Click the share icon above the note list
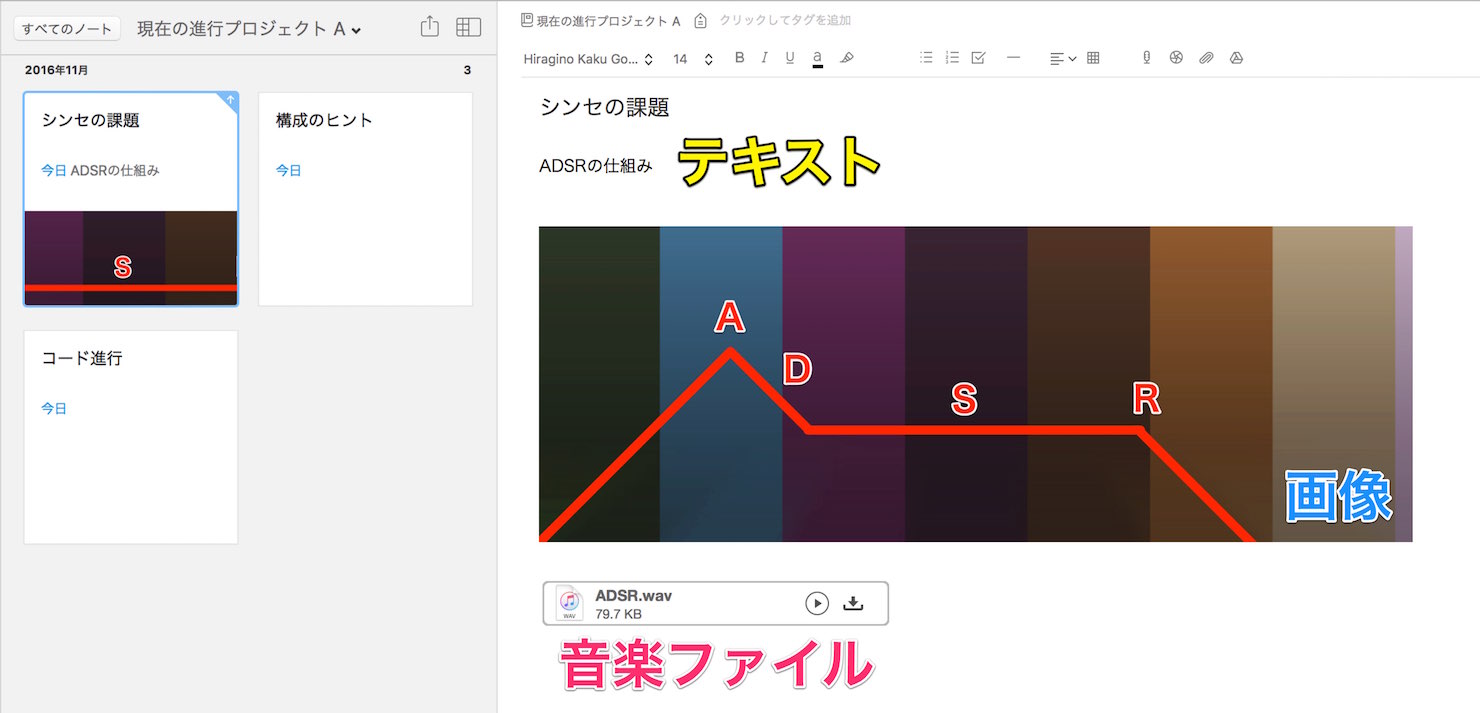 430,27
